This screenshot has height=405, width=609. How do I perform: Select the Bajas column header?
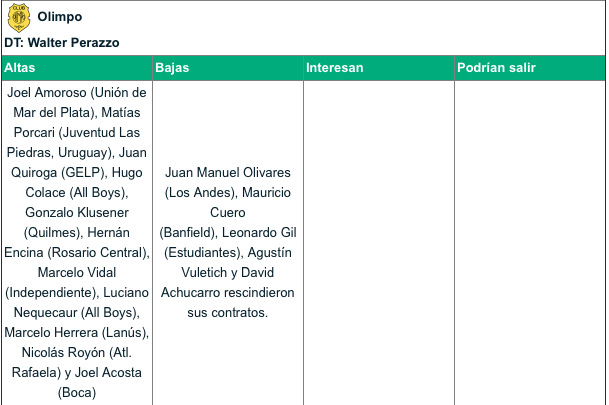click(228, 68)
